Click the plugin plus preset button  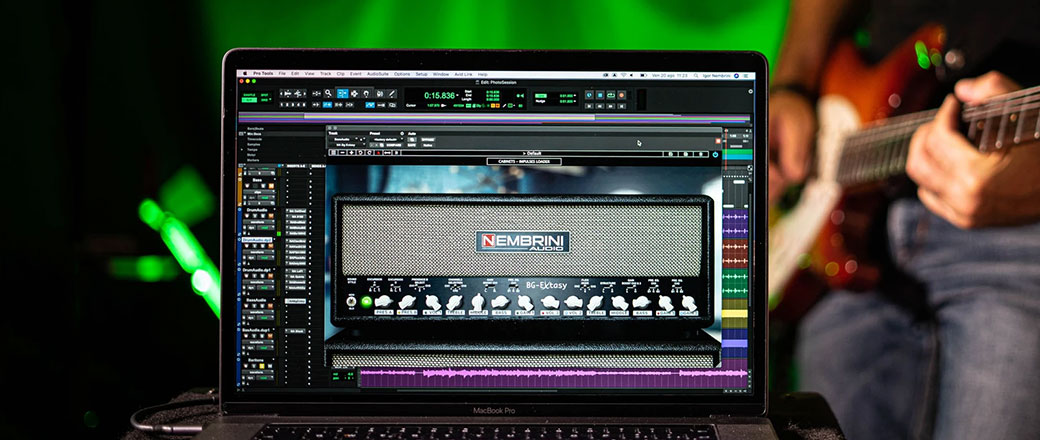click(352, 153)
